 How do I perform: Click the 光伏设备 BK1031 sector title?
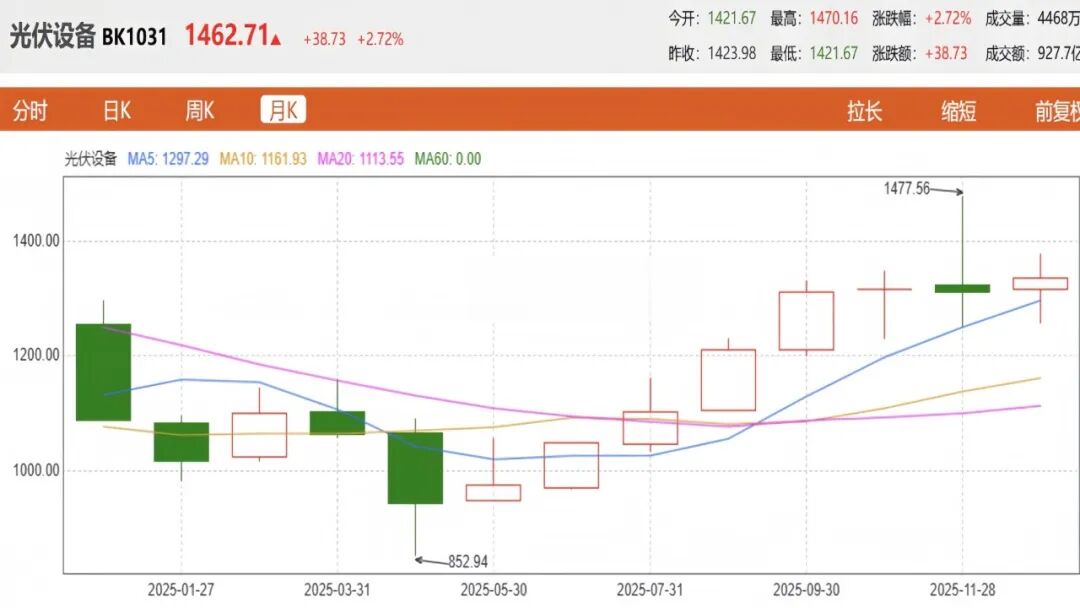coord(88,38)
